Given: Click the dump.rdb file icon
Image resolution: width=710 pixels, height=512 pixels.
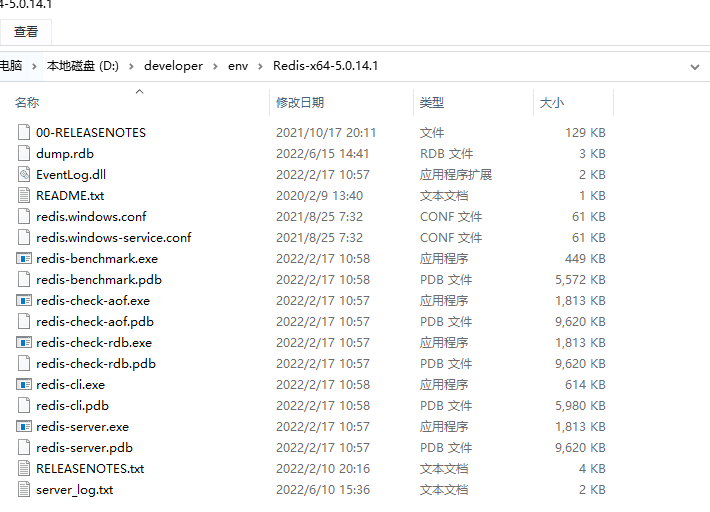Looking at the screenshot, I should coord(24,153).
